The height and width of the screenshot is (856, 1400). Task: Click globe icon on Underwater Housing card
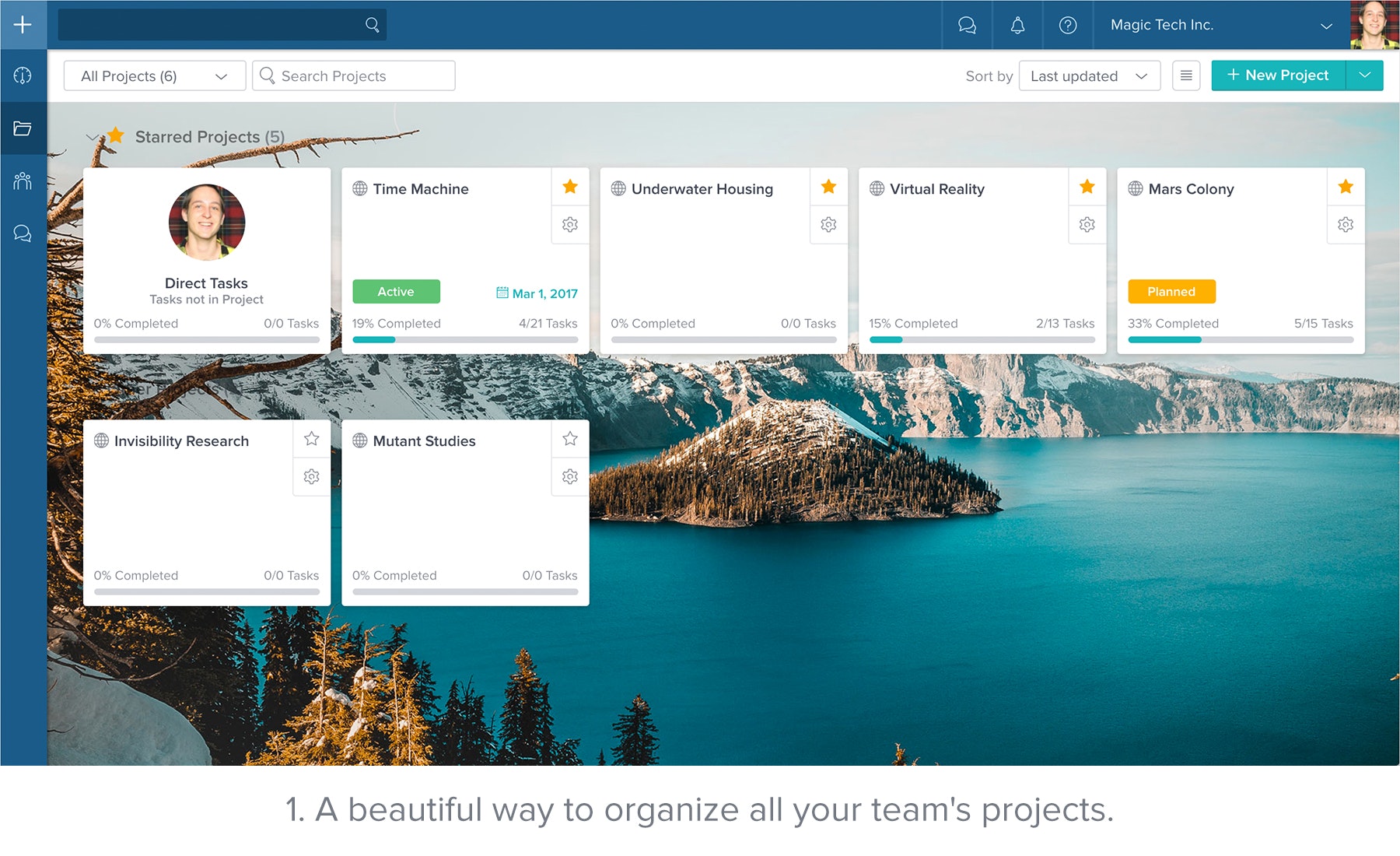618,188
